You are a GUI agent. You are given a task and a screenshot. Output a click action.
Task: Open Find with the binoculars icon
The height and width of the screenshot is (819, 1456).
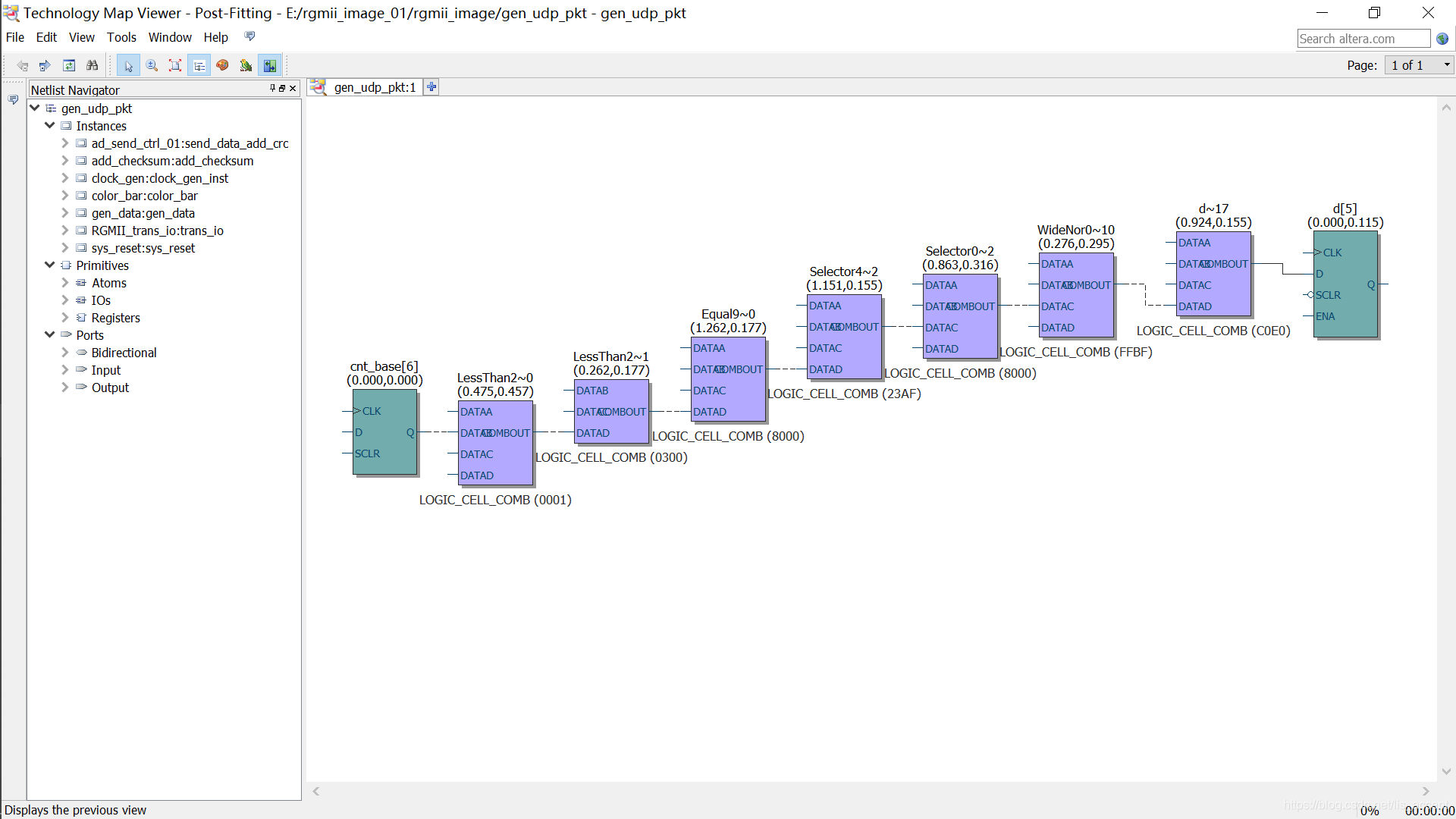(x=92, y=66)
